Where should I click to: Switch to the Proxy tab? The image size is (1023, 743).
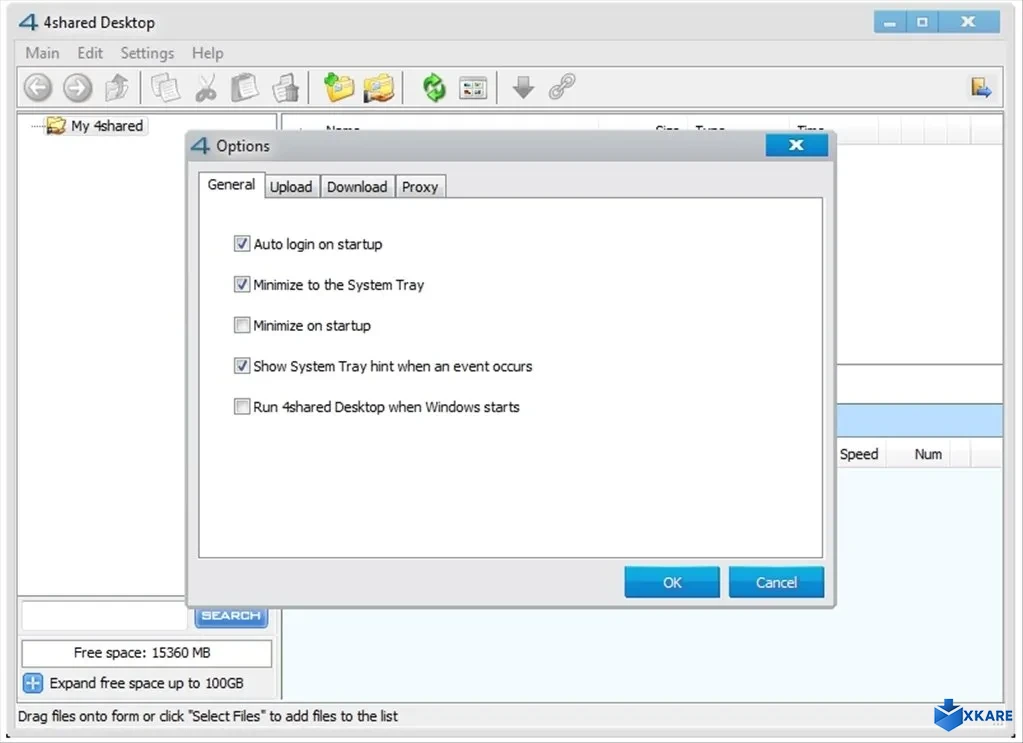(x=420, y=187)
